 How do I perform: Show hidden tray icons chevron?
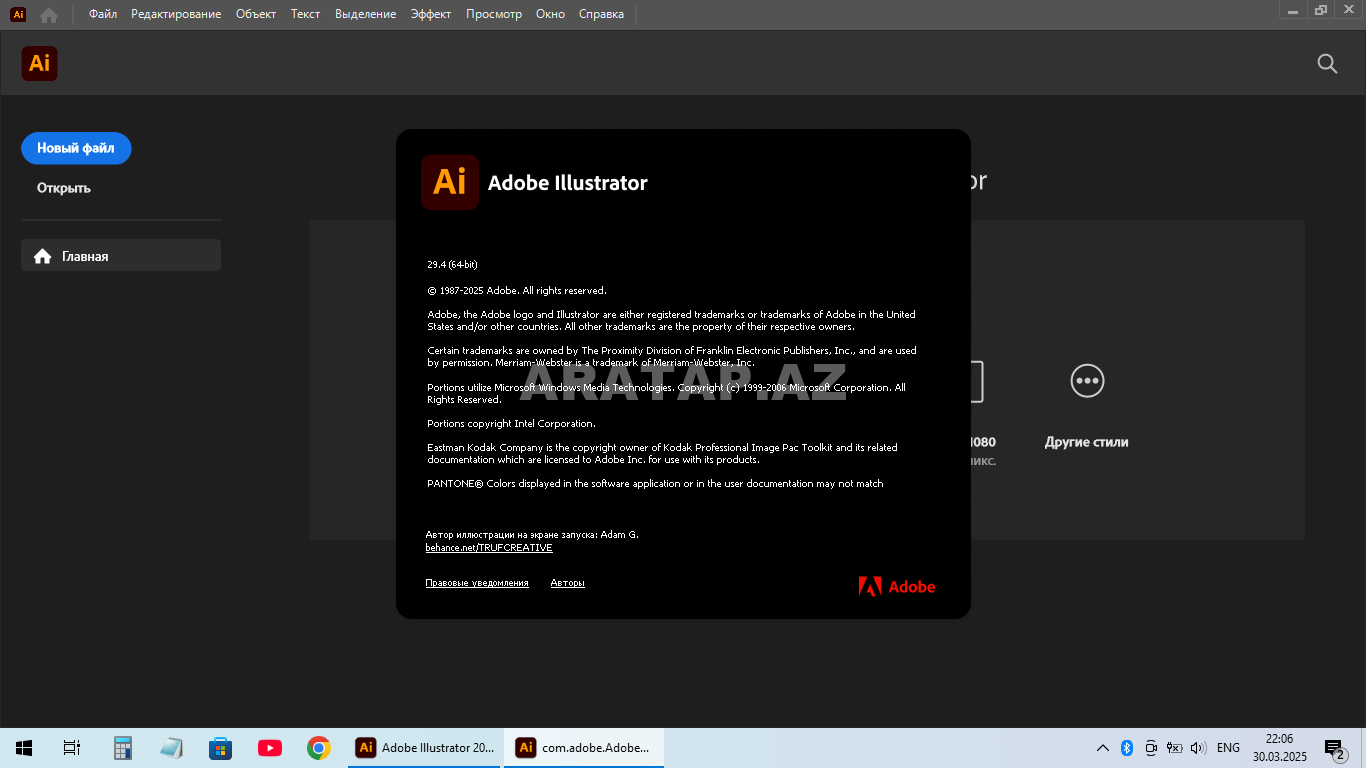[x=1103, y=747]
